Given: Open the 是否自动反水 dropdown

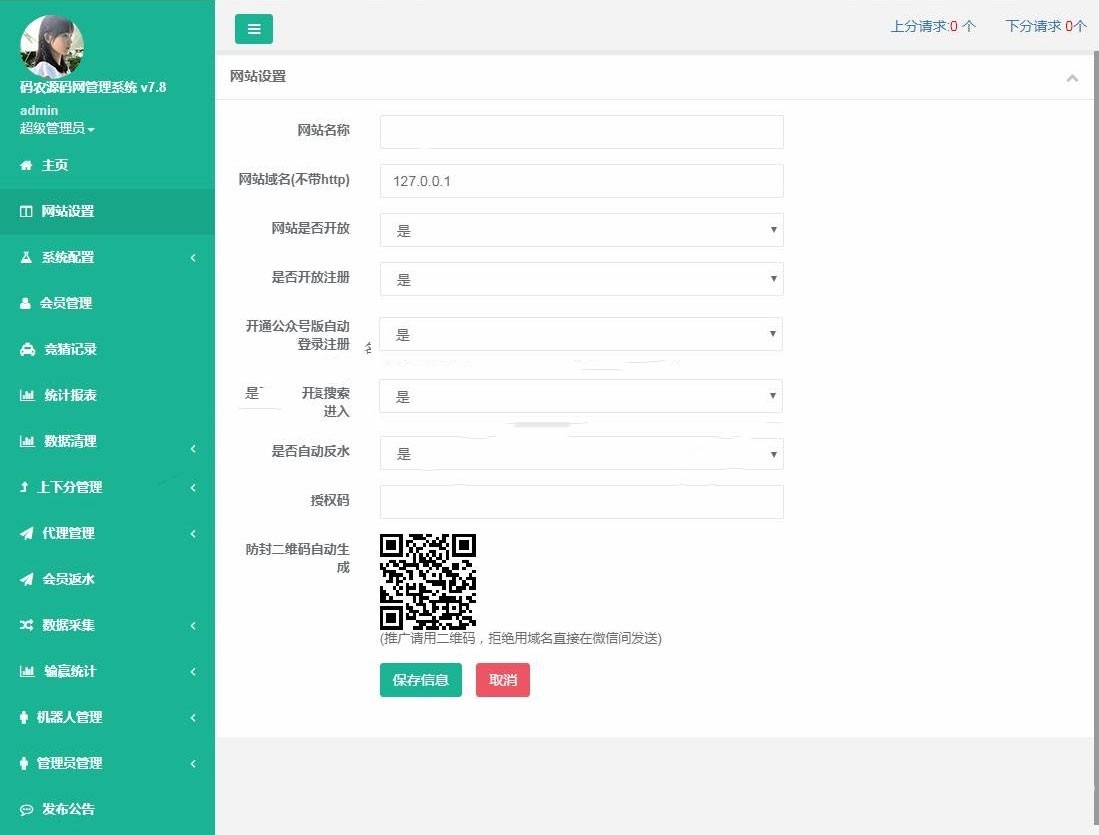Looking at the screenshot, I should point(581,453).
